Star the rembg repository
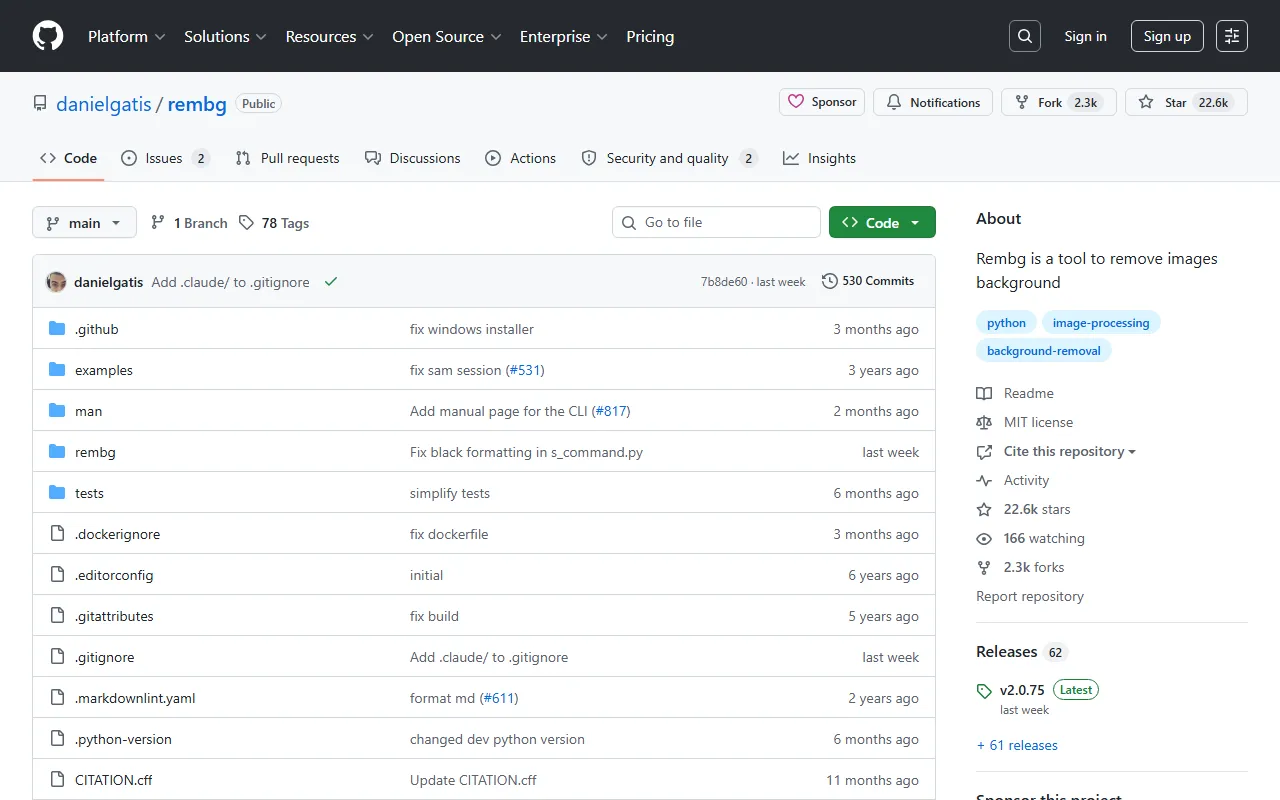Image resolution: width=1280 pixels, height=800 pixels. click(1164, 102)
